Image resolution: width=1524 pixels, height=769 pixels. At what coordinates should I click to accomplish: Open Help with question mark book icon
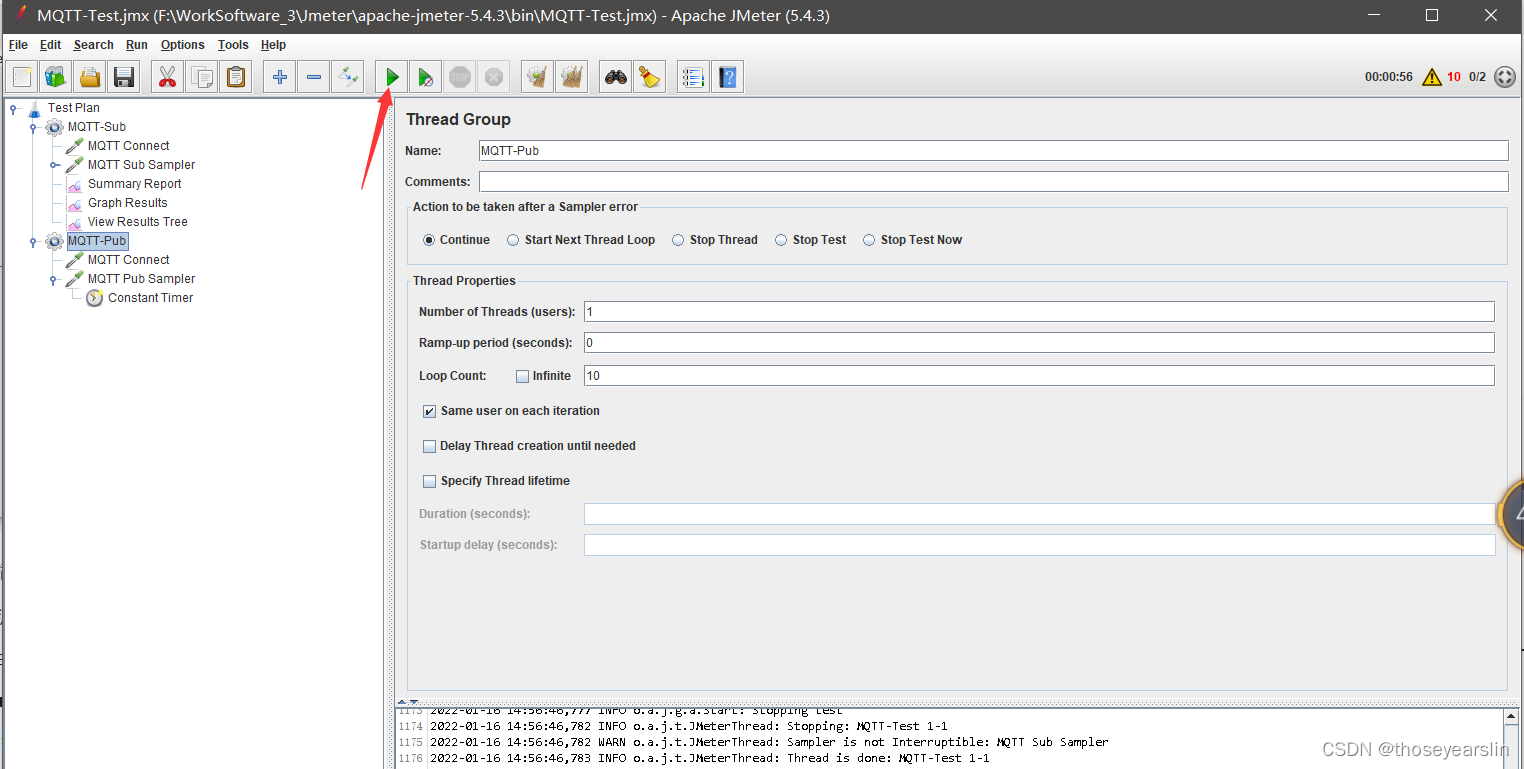coord(727,77)
